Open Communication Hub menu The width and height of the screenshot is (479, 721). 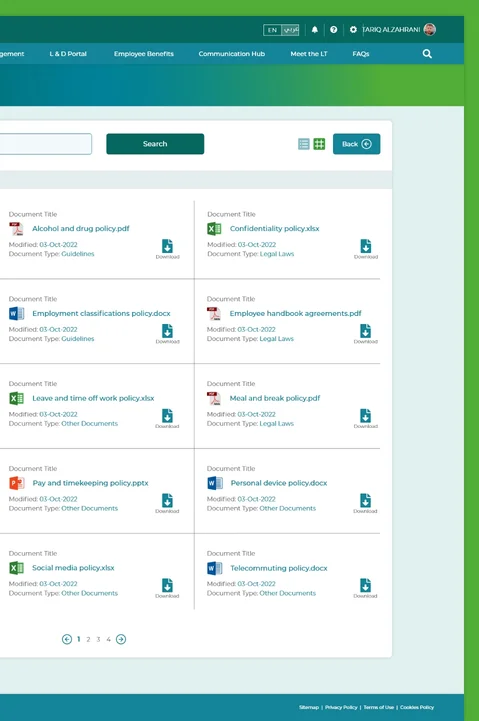[x=232, y=54]
